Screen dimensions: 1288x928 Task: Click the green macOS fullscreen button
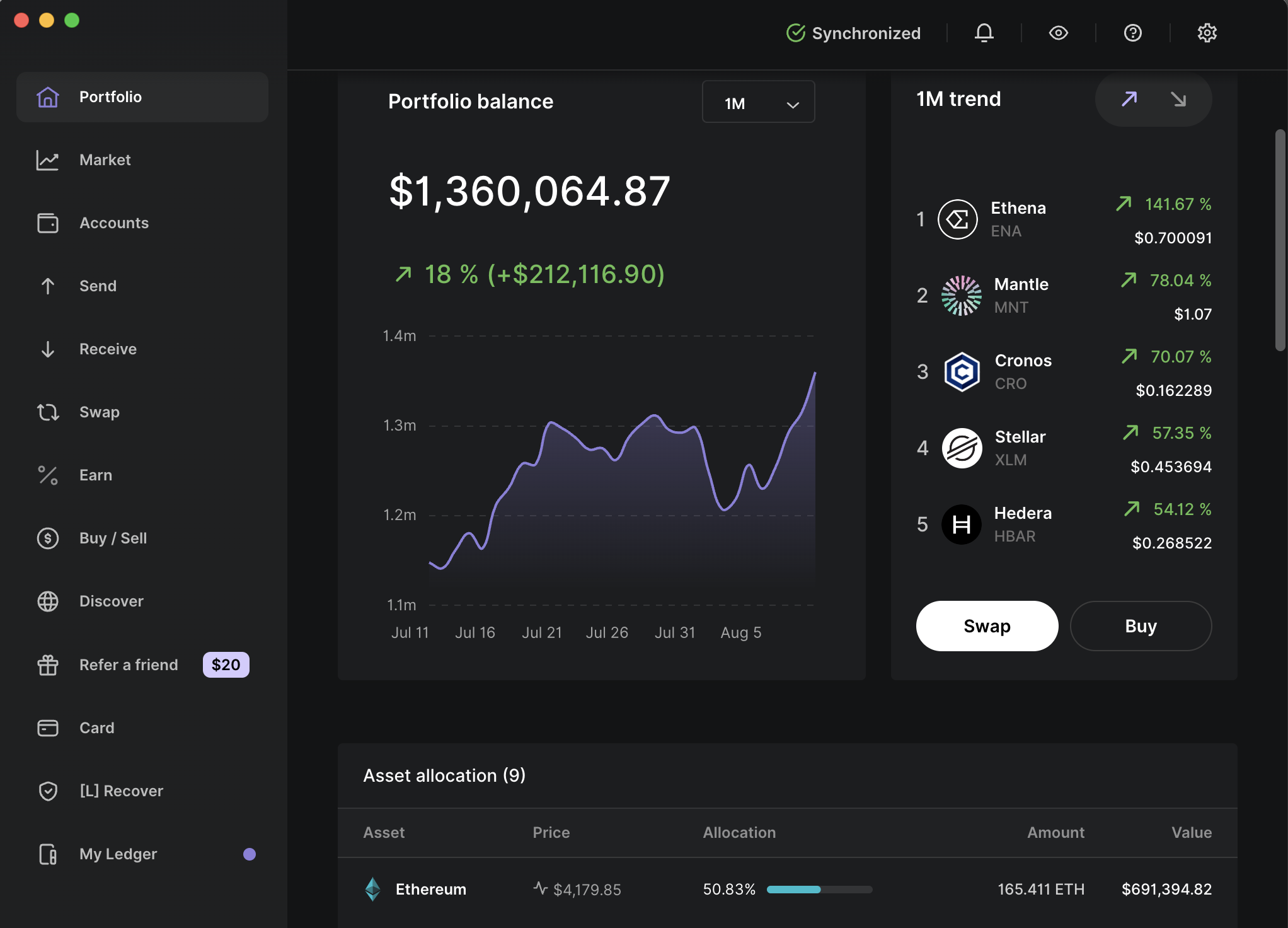pyautogui.click(x=72, y=20)
